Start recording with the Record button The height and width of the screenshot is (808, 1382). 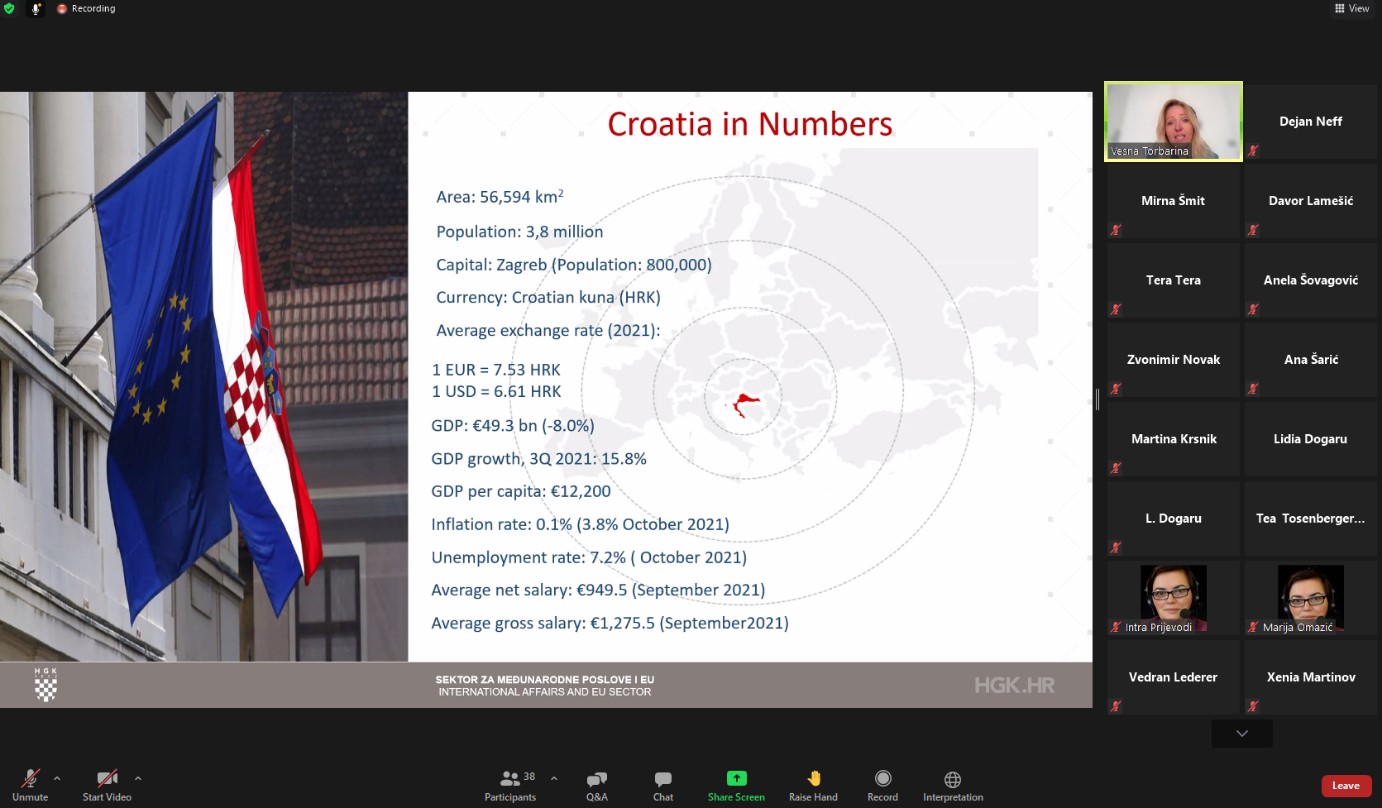pos(882,784)
